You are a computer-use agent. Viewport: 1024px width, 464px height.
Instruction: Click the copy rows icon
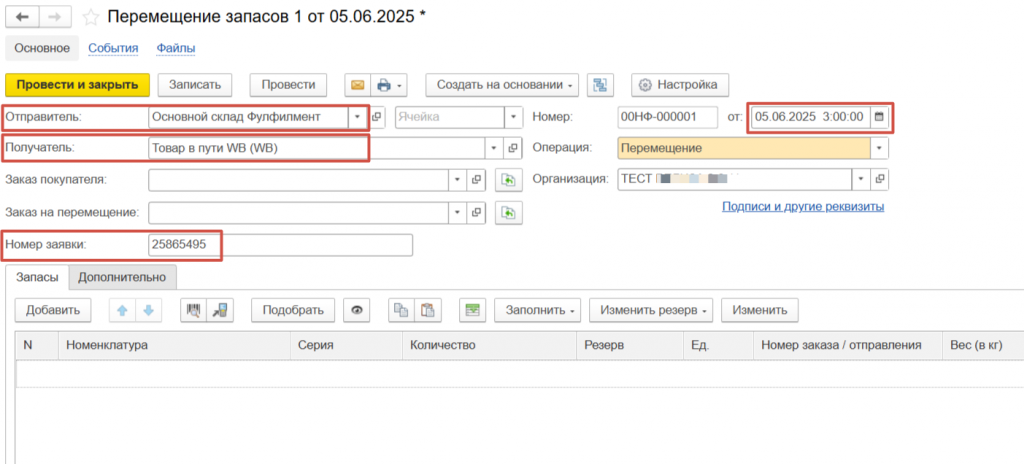401,310
